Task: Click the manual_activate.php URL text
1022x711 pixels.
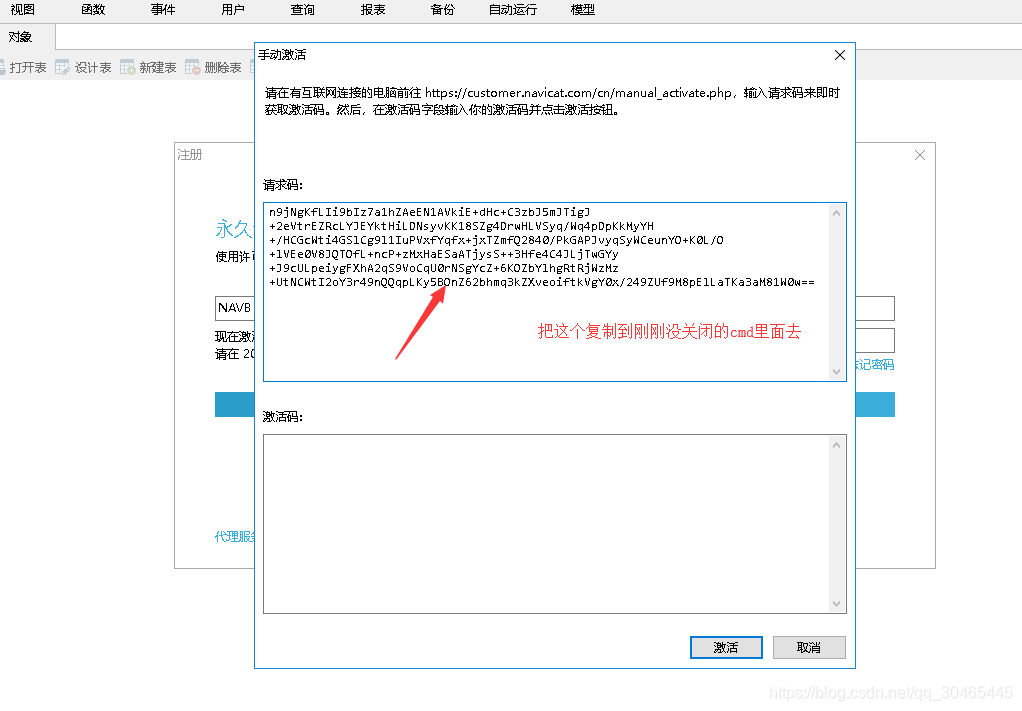Action: 579,93
